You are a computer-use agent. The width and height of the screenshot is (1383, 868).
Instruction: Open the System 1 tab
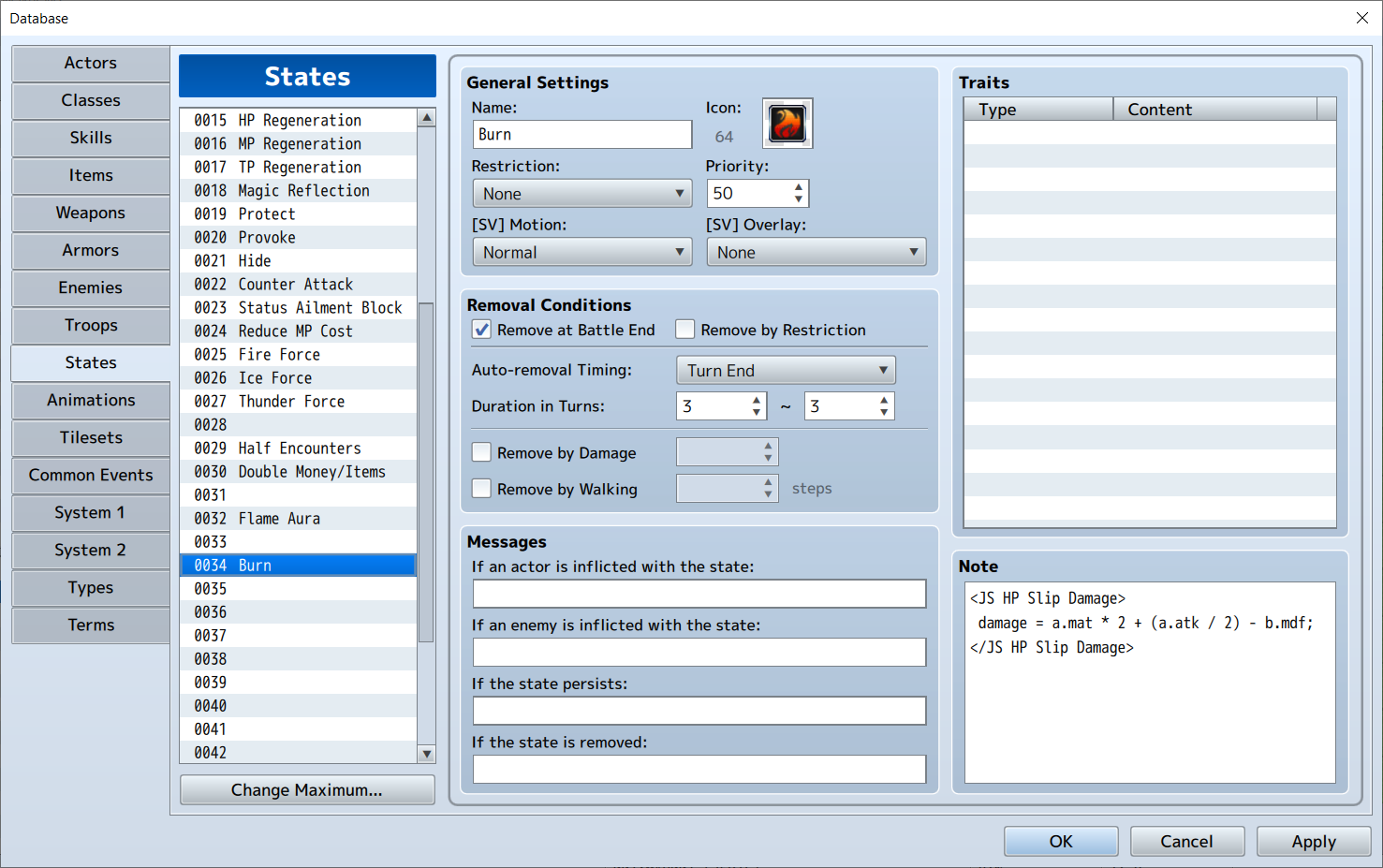(x=91, y=513)
